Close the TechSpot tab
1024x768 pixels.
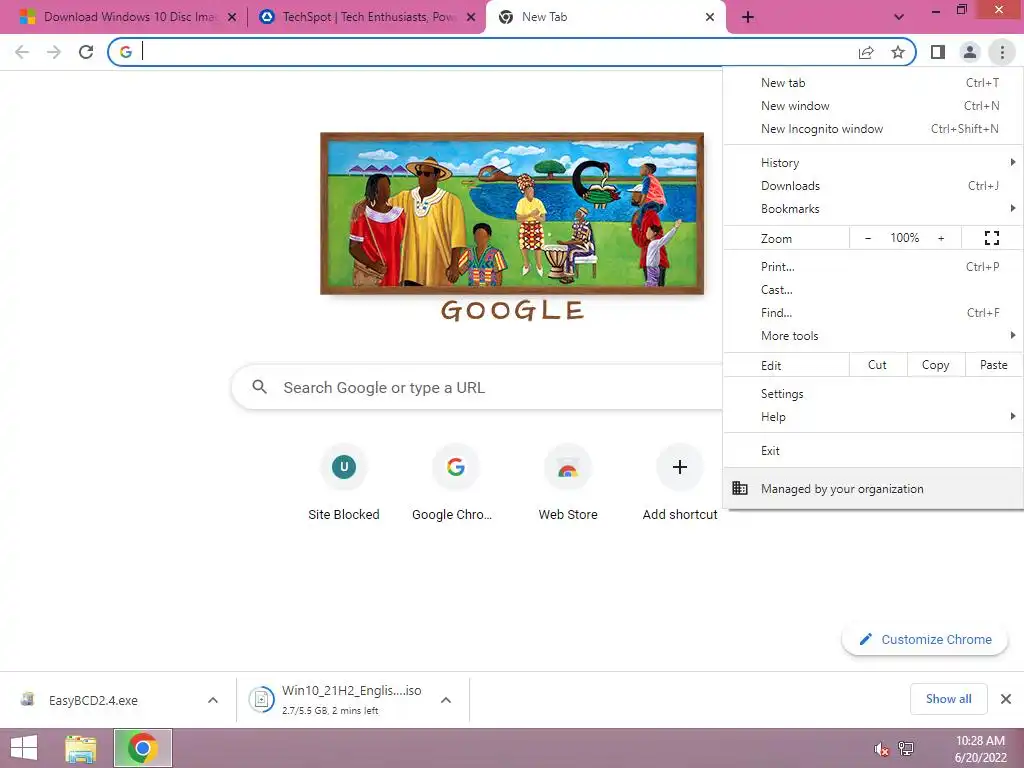point(471,17)
